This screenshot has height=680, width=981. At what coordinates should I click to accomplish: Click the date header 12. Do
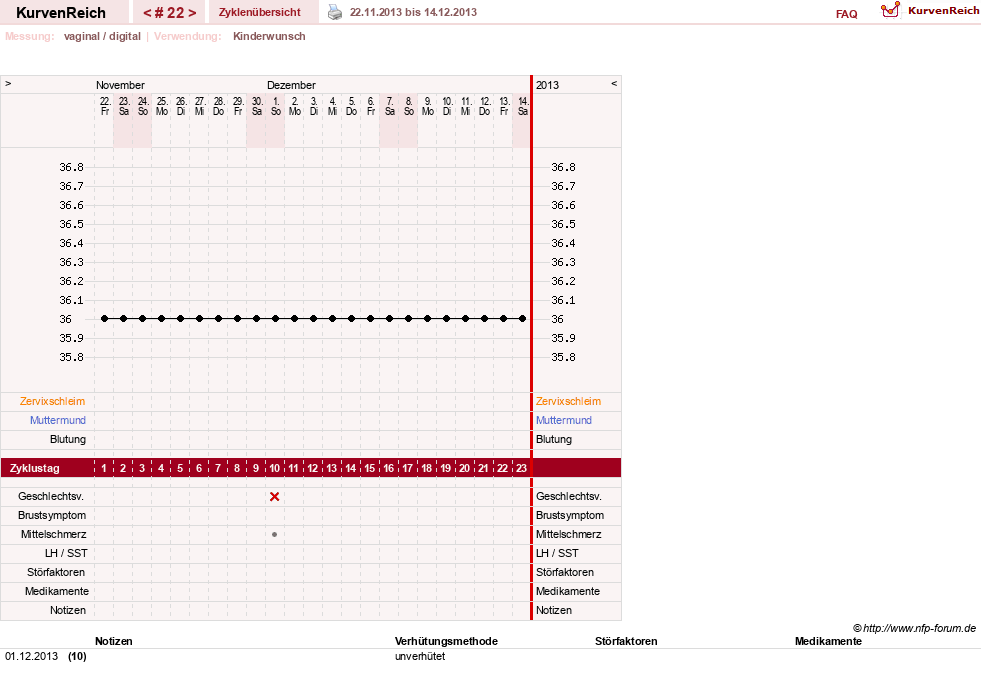[x=484, y=106]
